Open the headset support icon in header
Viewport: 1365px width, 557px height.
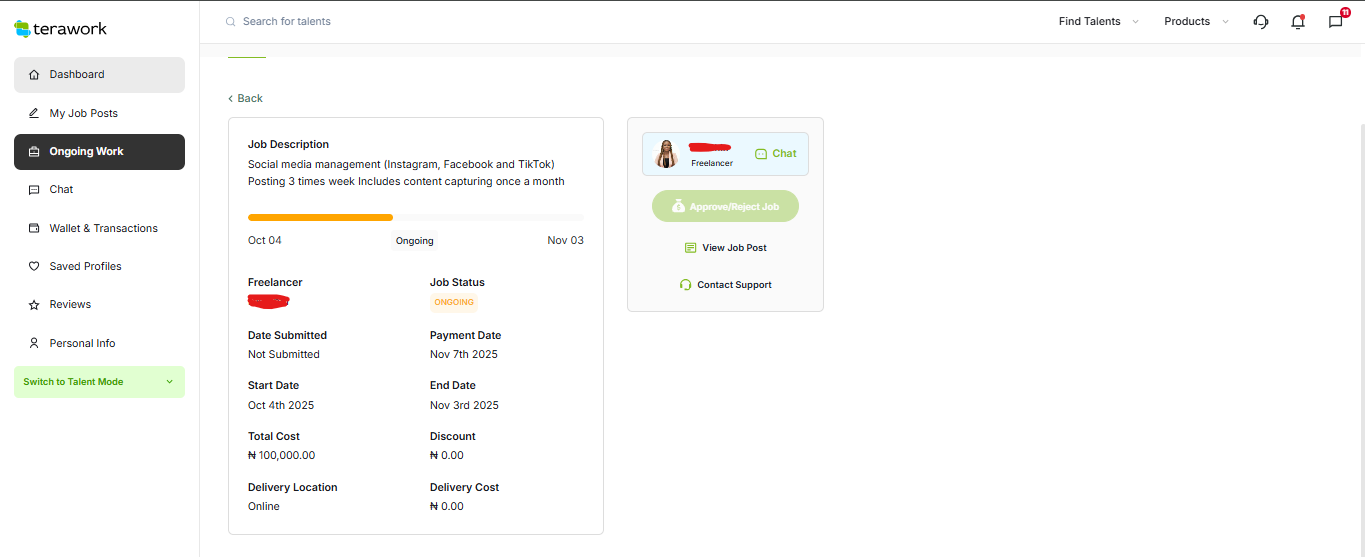(1260, 22)
